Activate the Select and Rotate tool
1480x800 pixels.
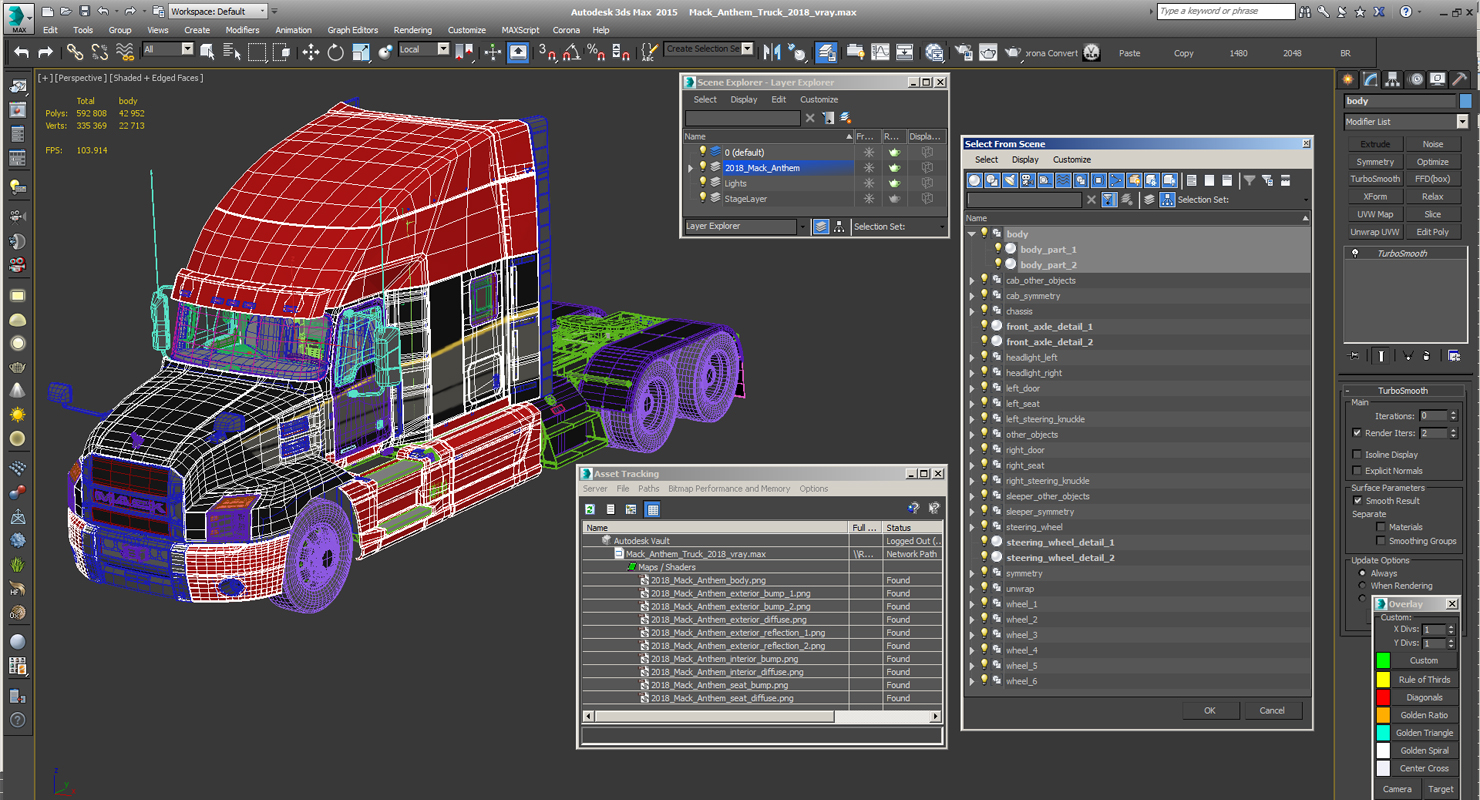click(x=336, y=52)
